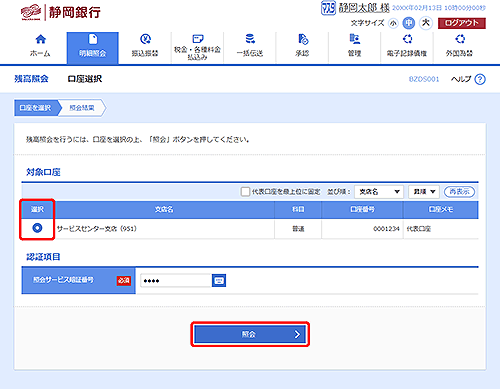Click the 支店名 column header
500x389 pixels.
coord(164,209)
